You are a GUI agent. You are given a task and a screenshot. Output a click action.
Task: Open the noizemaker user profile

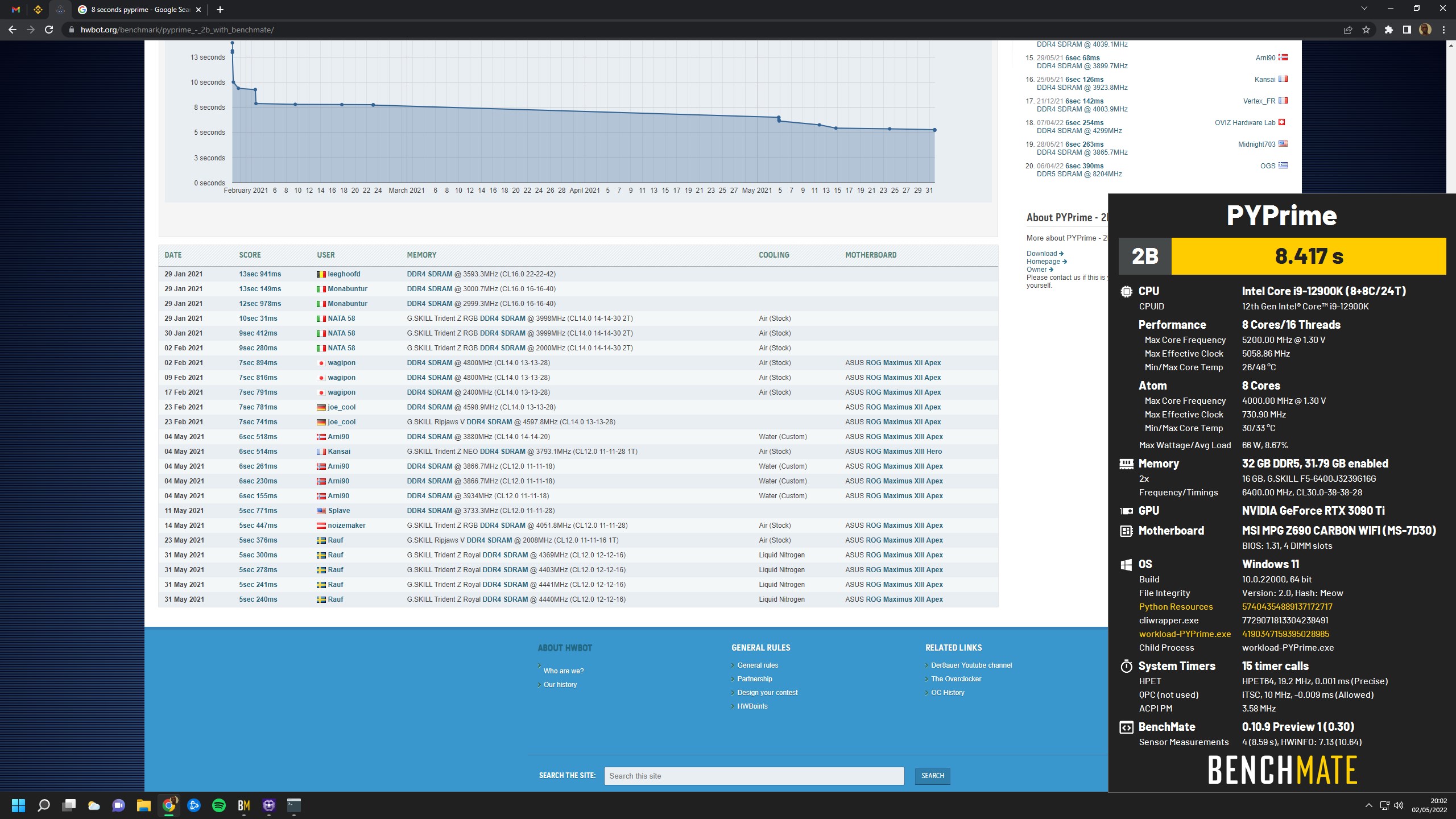click(346, 526)
